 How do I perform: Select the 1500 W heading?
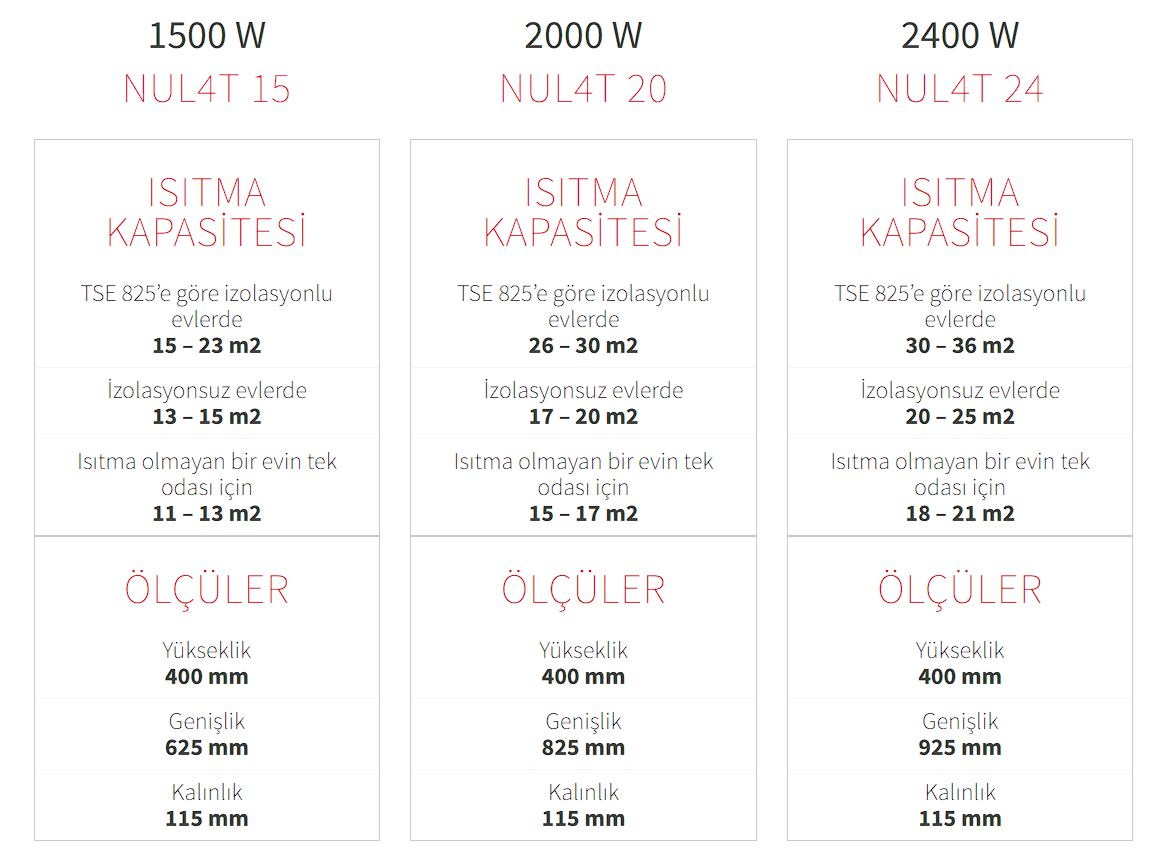[x=207, y=36]
